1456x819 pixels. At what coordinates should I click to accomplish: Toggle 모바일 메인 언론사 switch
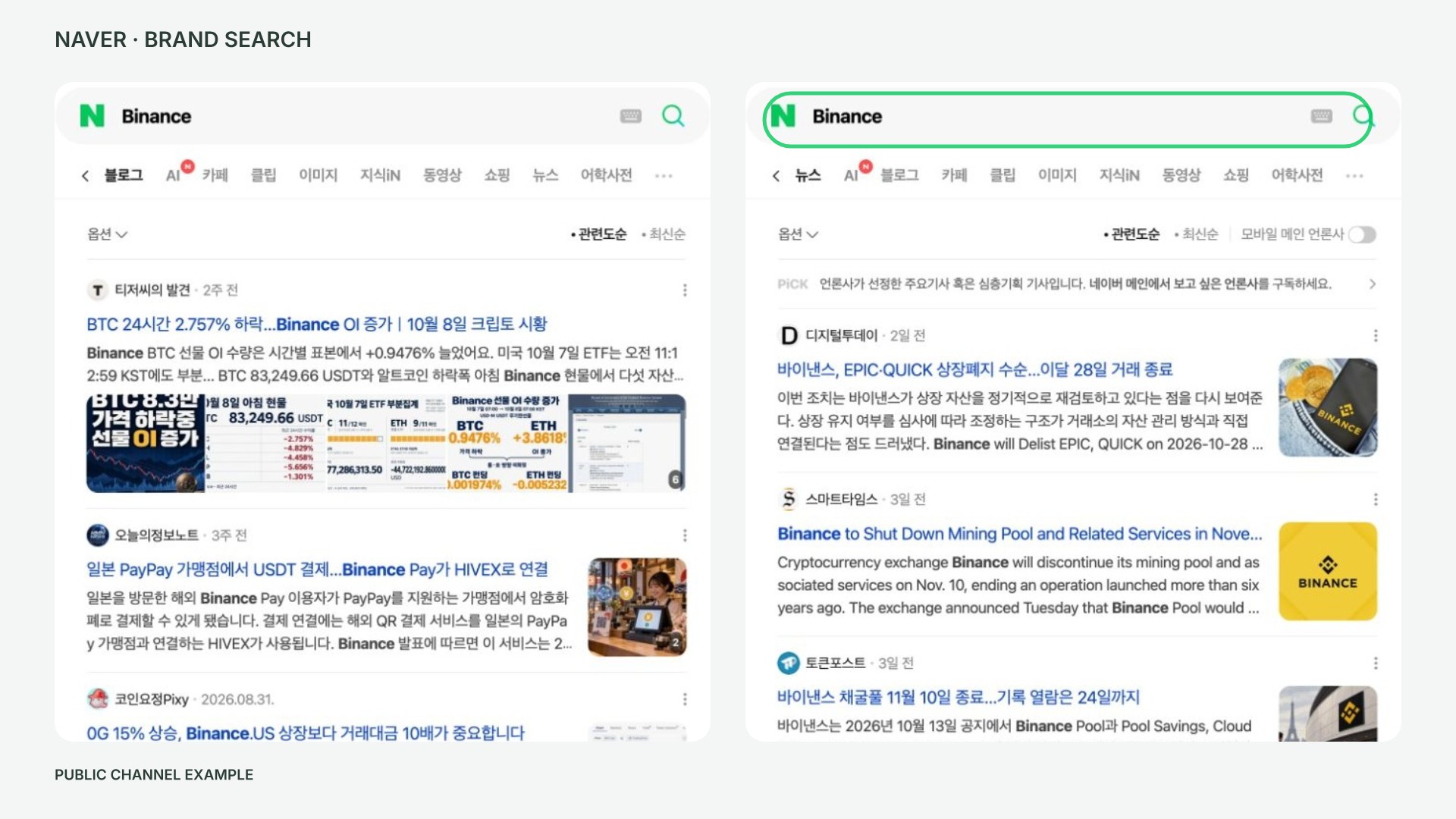[x=1362, y=234]
